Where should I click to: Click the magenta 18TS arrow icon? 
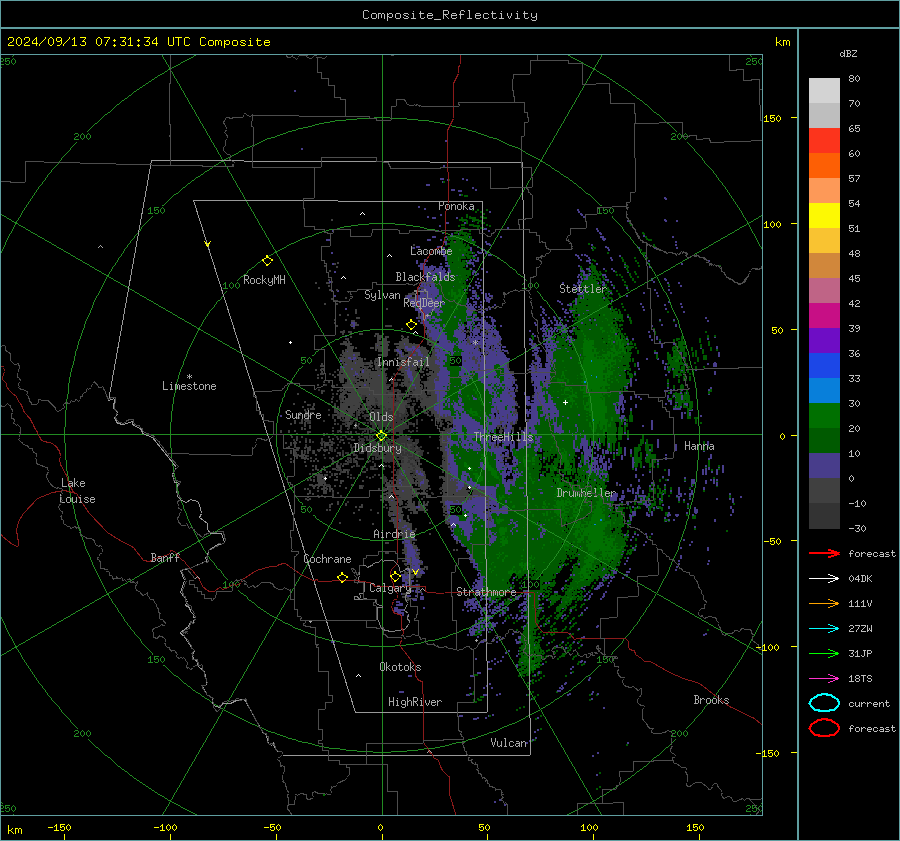point(824,679)
